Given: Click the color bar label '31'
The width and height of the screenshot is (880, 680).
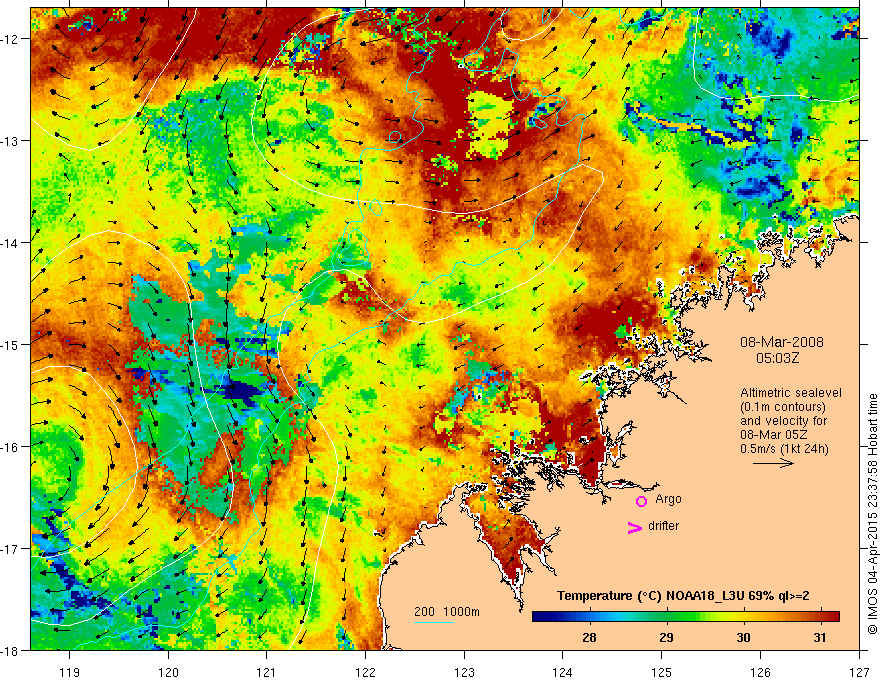Looking at the screenshot, I should pyautogui.click(x=821, y=637).
